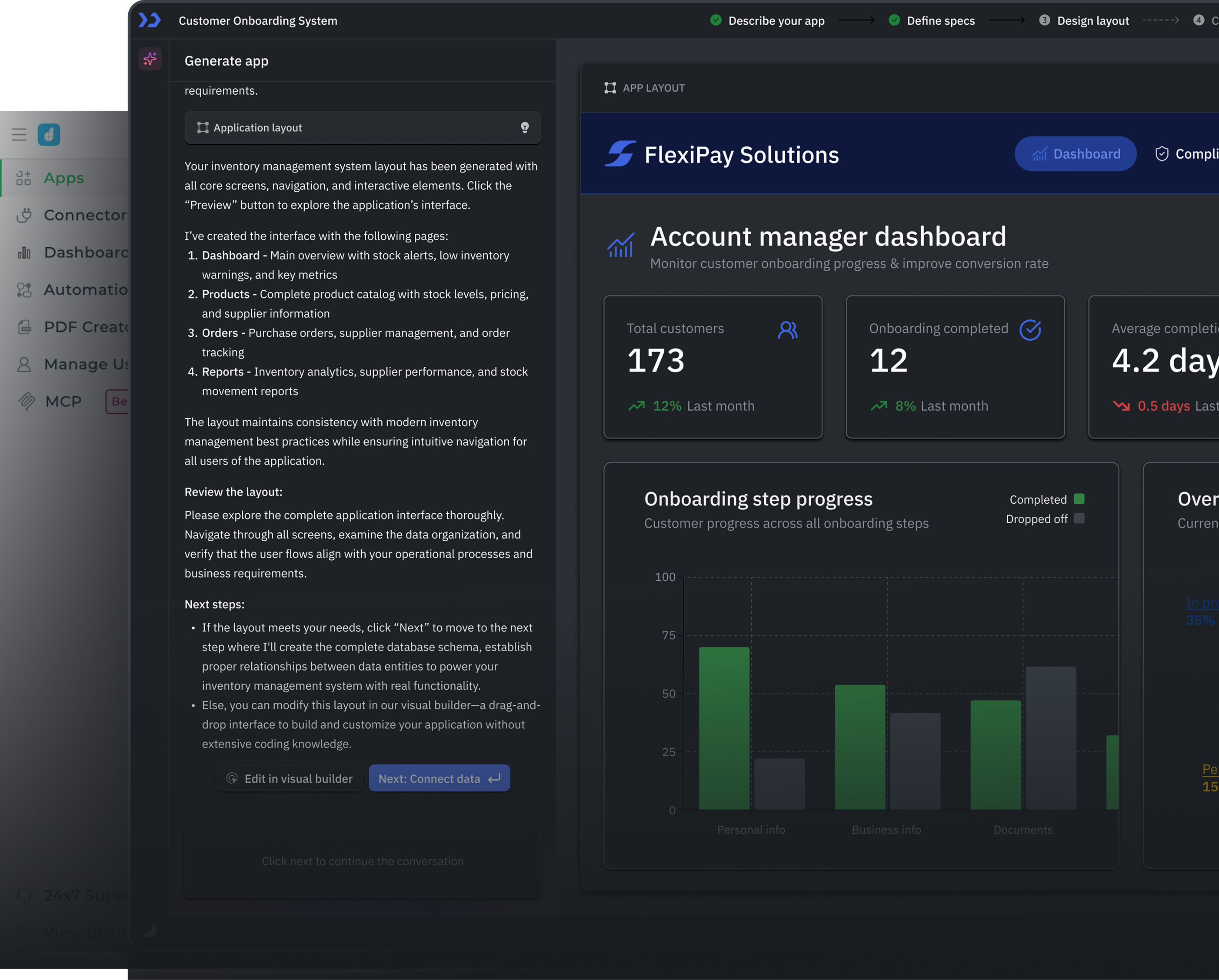The height and width of the screenshot is (980, 1219).
Task: Toggle the Completed legend green swatch
Action: point(1079,499)
